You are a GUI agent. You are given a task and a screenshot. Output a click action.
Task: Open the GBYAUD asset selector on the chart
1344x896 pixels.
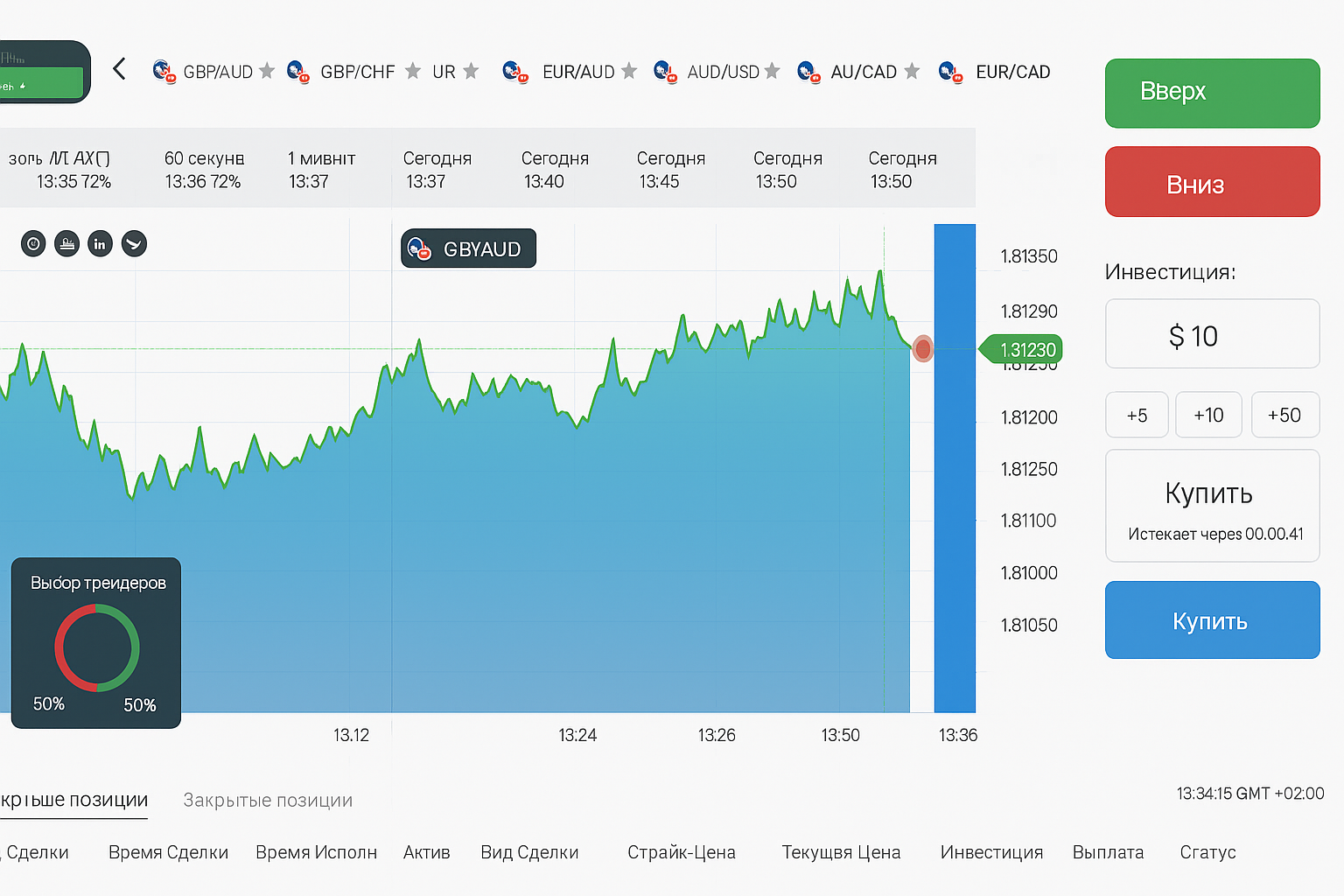tap(468, 248)
